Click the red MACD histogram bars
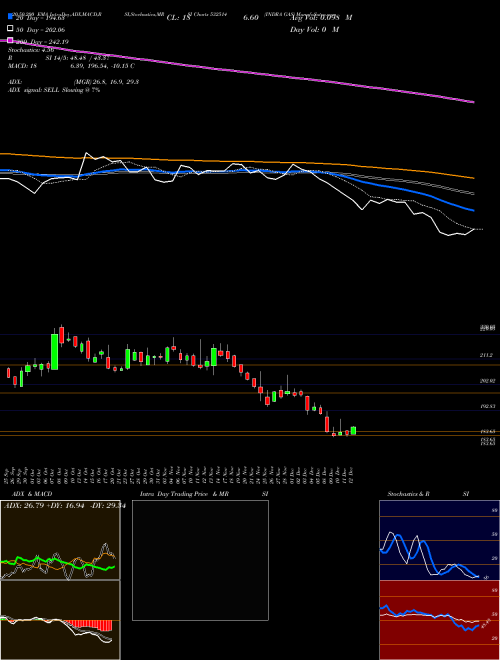Image resolution: width=500 pixels, height=660 pixels. tap(89, 625)
